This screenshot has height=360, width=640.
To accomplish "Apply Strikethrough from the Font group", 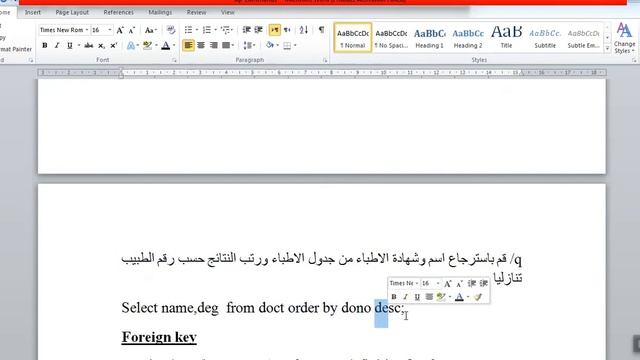I will [89, 45].
